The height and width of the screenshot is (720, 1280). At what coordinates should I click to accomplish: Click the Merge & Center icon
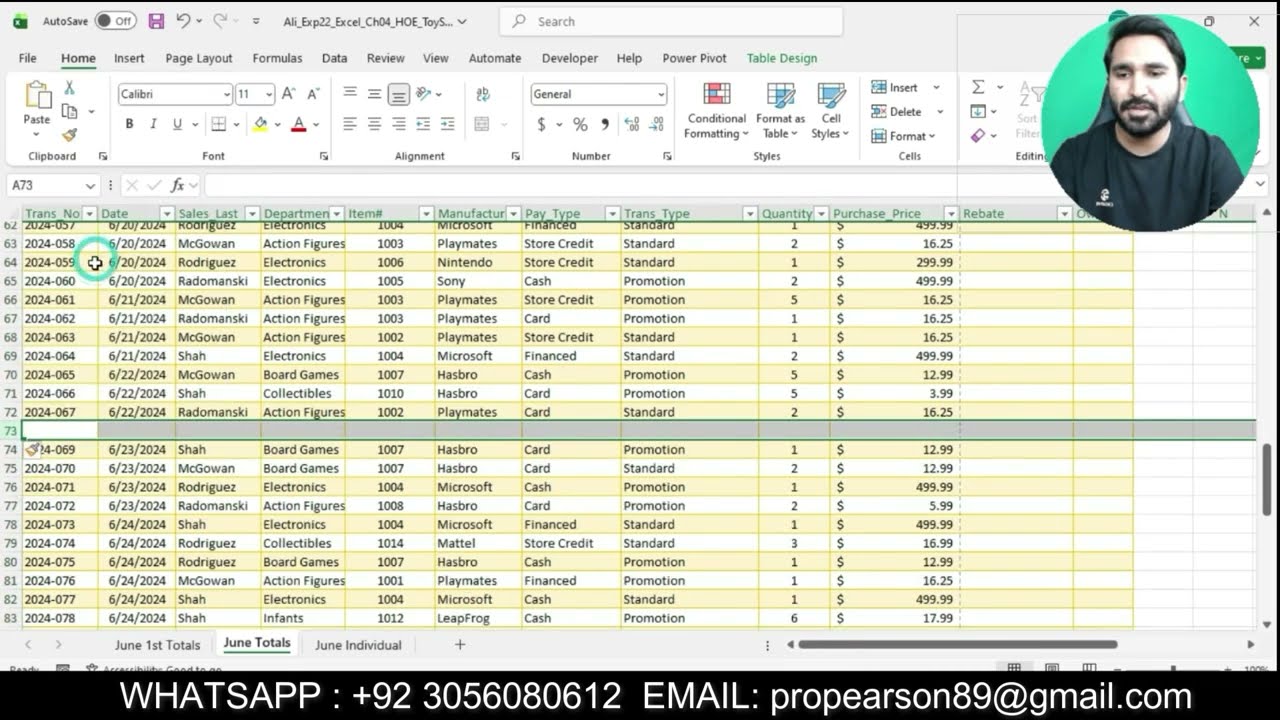482,124
